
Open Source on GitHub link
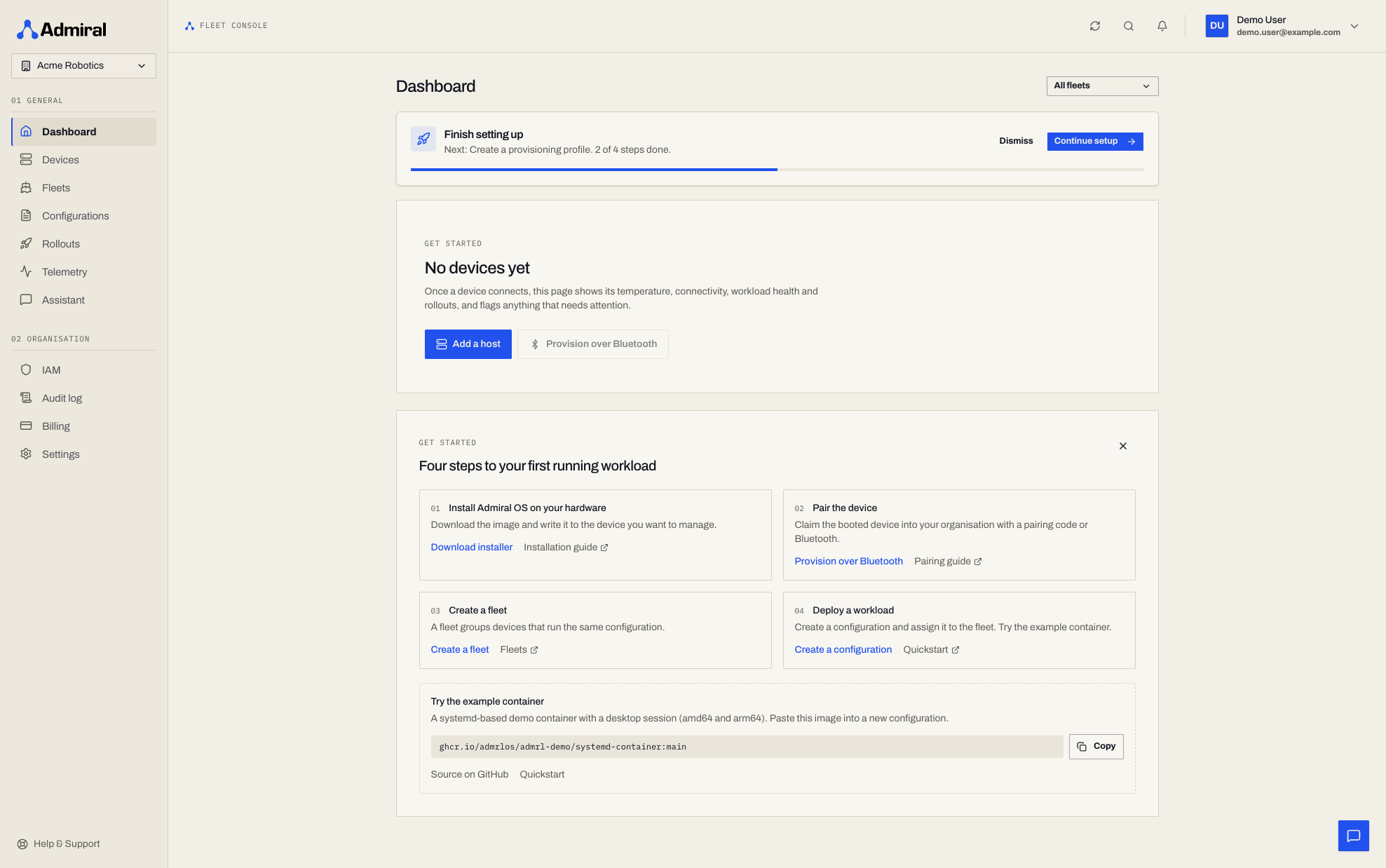point(469,775)
